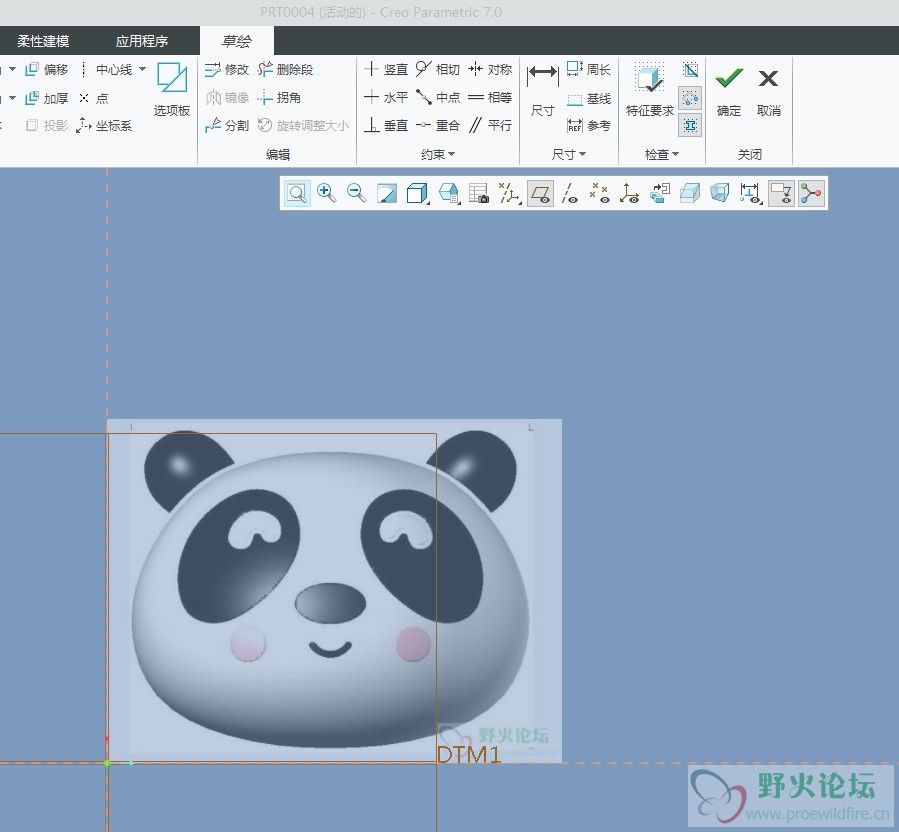Apply the 相等 equal constraint
899x832 pixels.
click(x=490, y=97)
